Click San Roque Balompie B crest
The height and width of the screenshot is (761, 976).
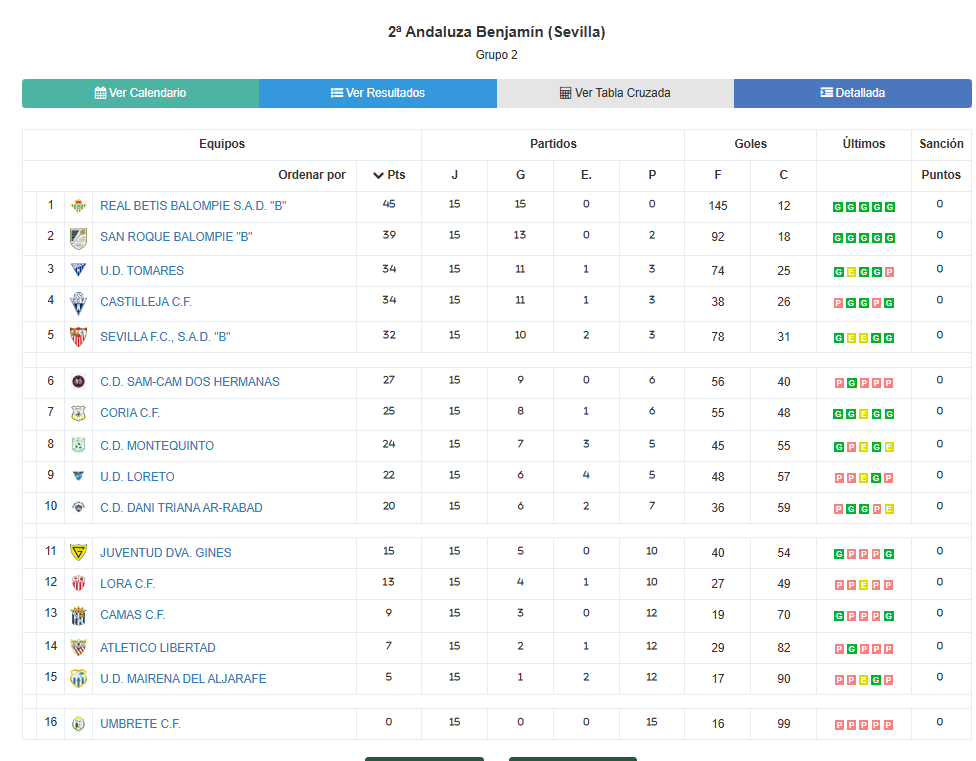[78, 239]
